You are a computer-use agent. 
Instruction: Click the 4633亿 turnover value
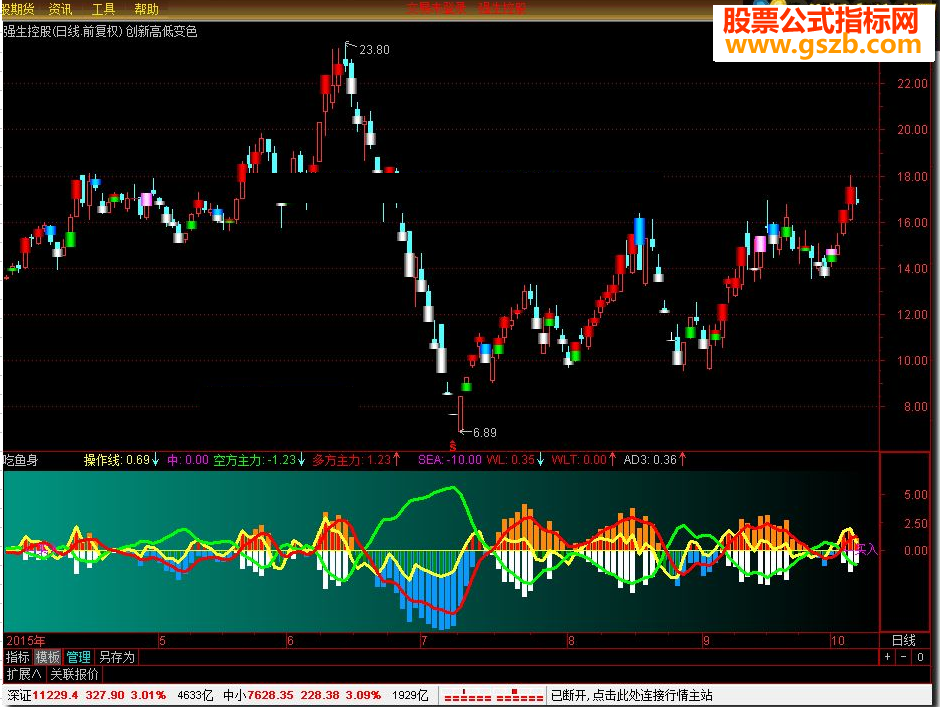[x=195, y=696]
